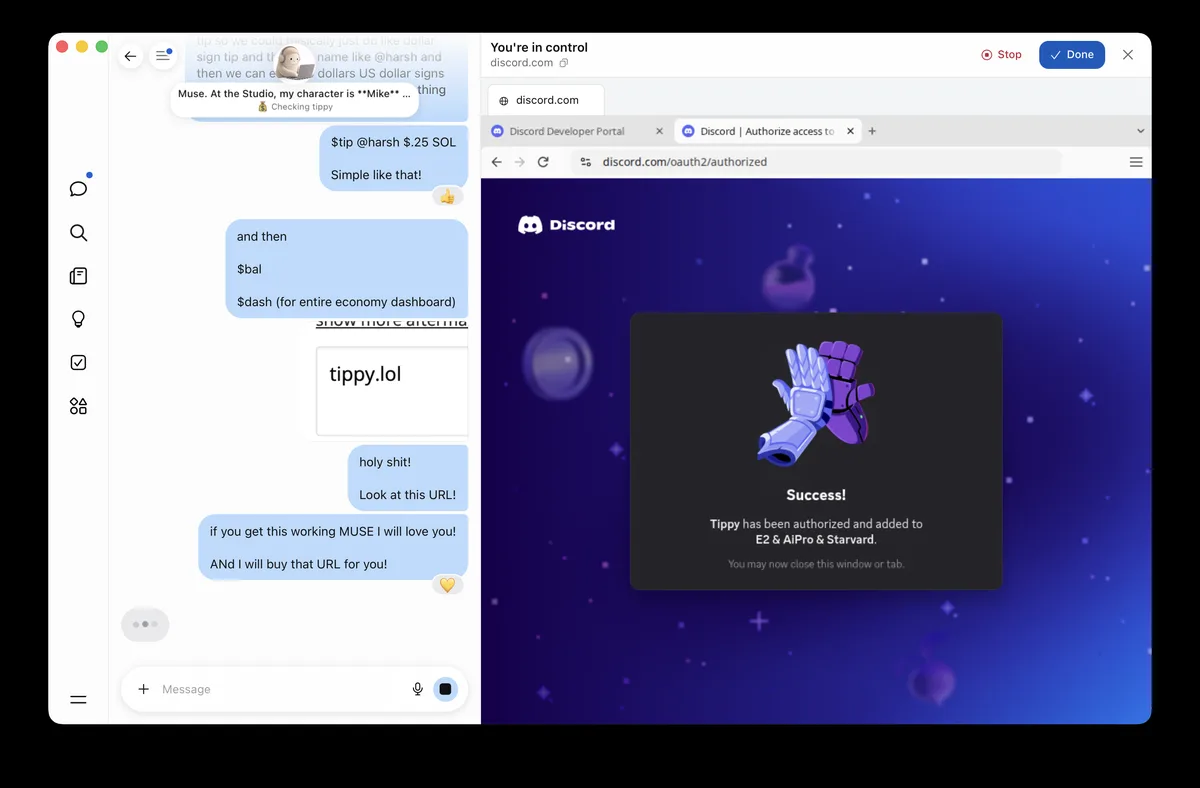Screen dimensions: 1200x788
Task: Select the discord.com session tab
Action: (x=546, y=100)
